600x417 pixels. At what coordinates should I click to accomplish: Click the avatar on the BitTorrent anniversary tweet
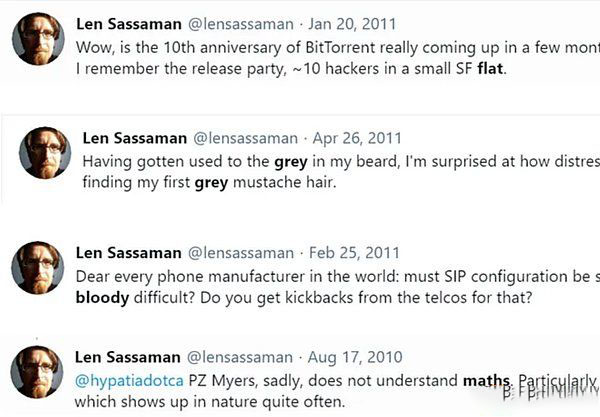pyautogui.click(x=38, y=41)
